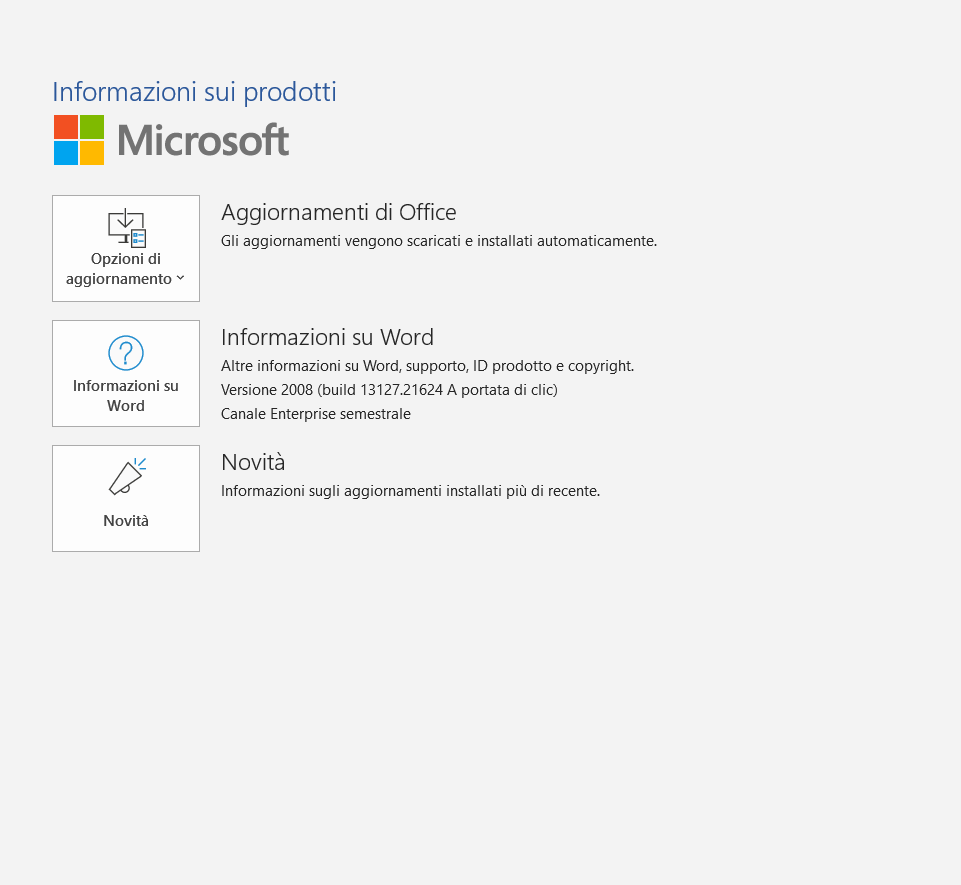This screenshot has height=885, width=961.
Task: Click the 'Informazioni sui prodotti' title
Action: click(x=194, y=92)
